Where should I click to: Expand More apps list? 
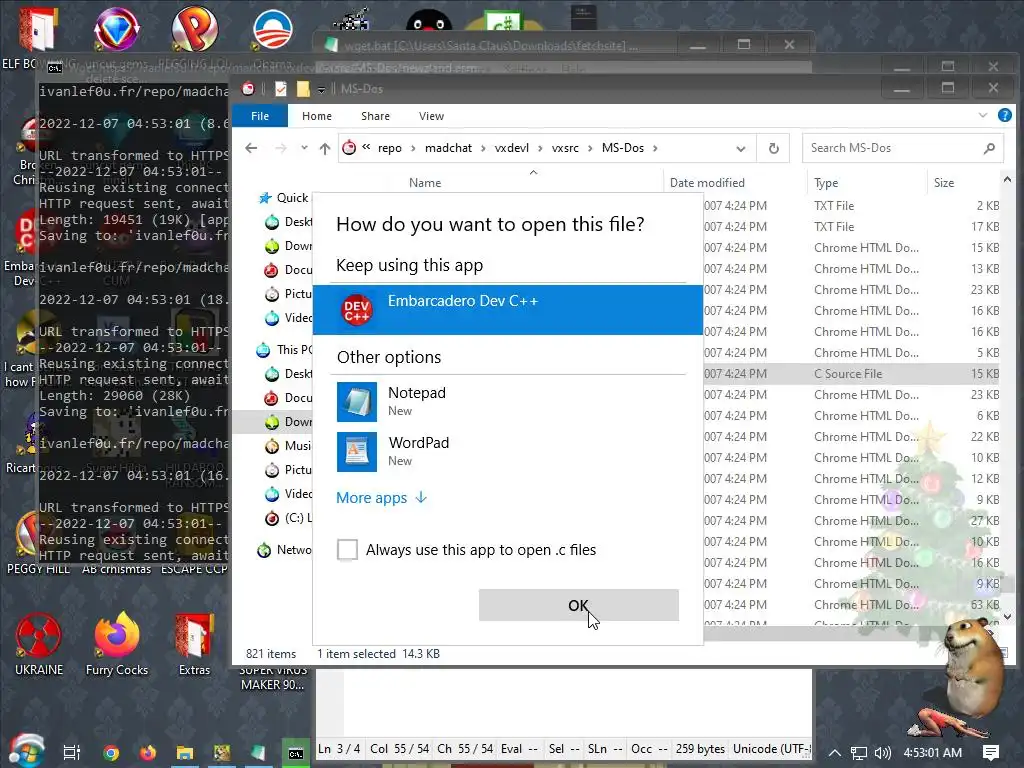click(381, 498)
